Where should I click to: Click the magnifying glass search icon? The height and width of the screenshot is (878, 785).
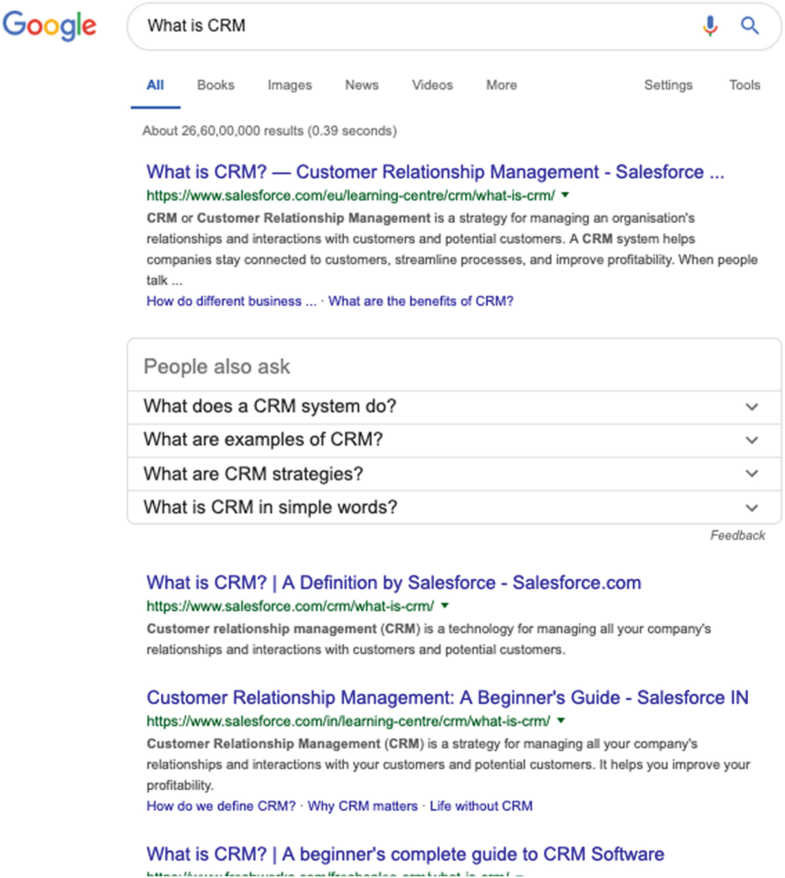750,26
